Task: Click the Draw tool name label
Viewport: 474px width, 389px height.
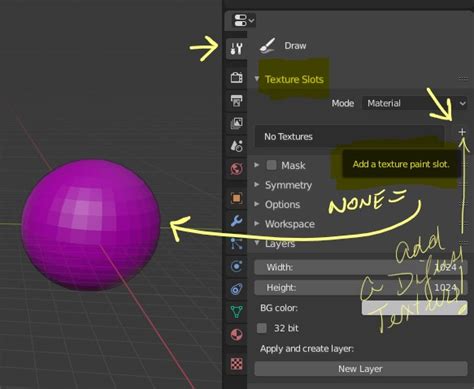Action: click(x=295, y=46)
